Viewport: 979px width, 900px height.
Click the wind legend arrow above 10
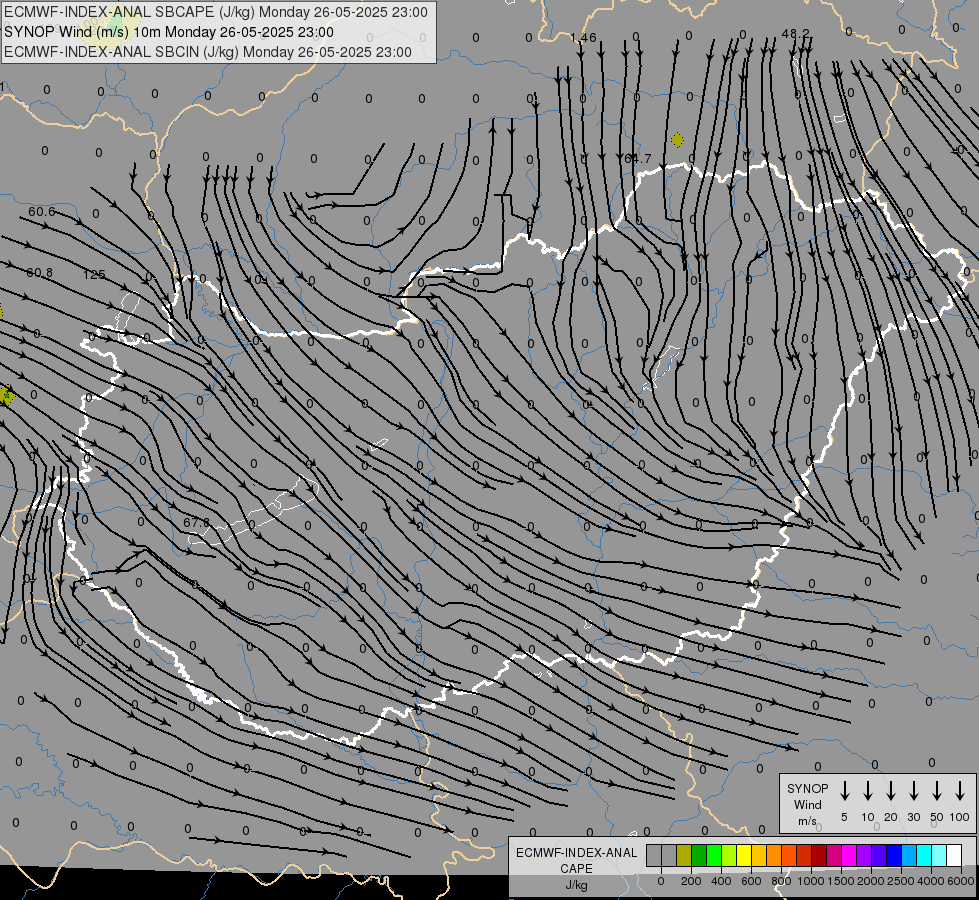pyautogui.click(x=868, y=791)
